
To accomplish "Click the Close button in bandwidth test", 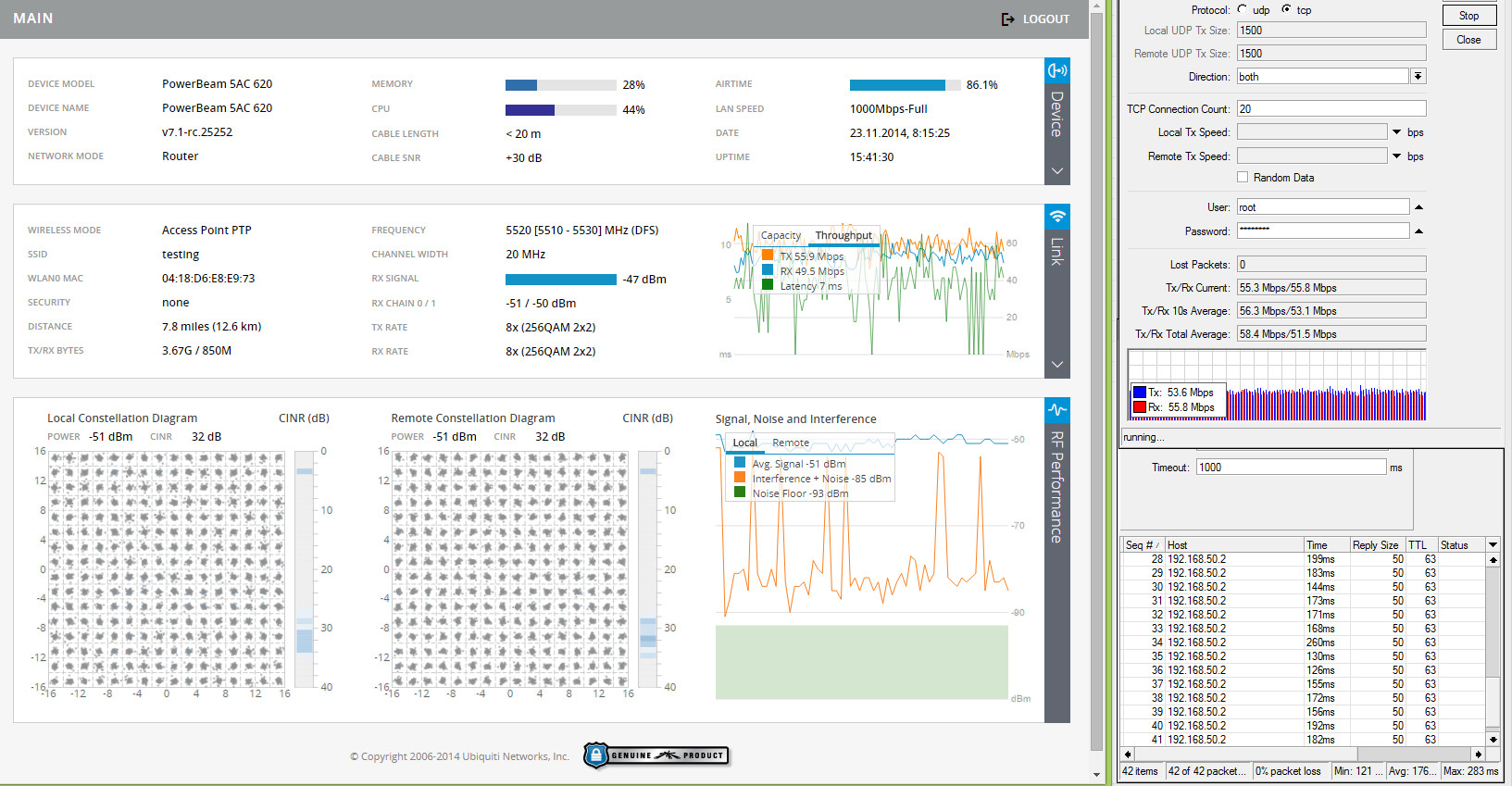I will 1468,40.
